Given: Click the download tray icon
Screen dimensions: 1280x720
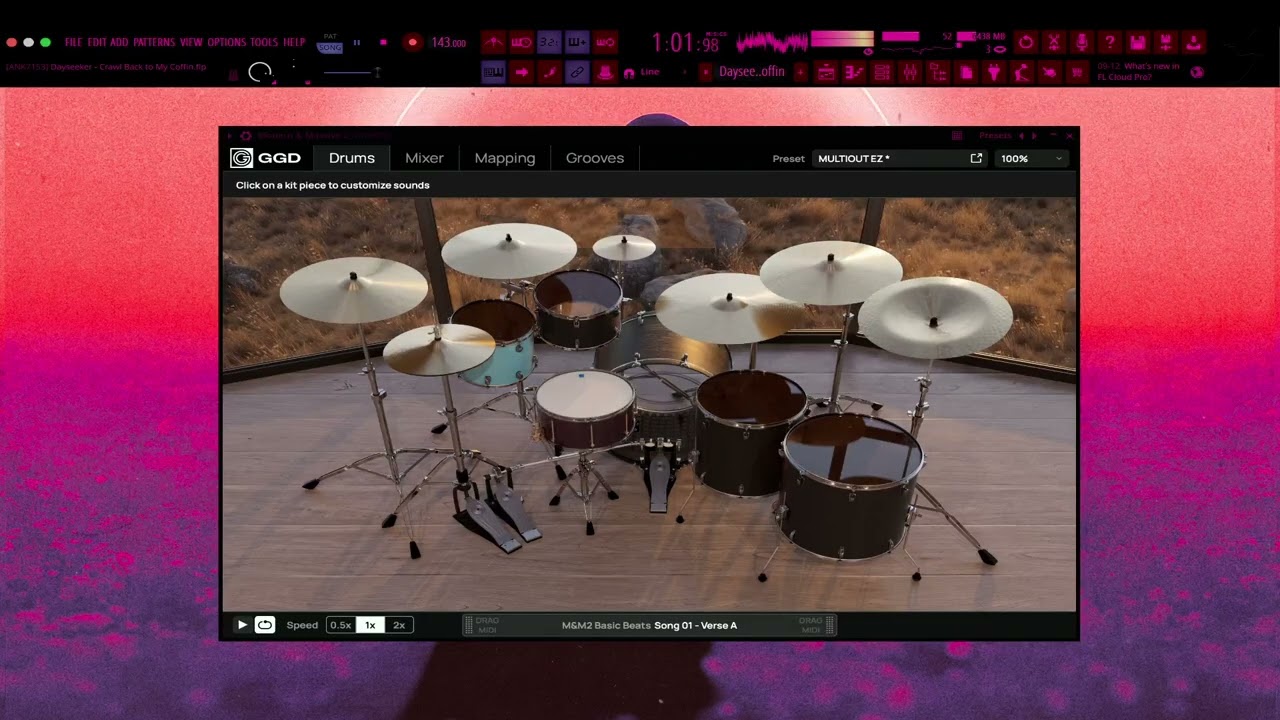Looking at the screenshot, I should coord(1194,42).
